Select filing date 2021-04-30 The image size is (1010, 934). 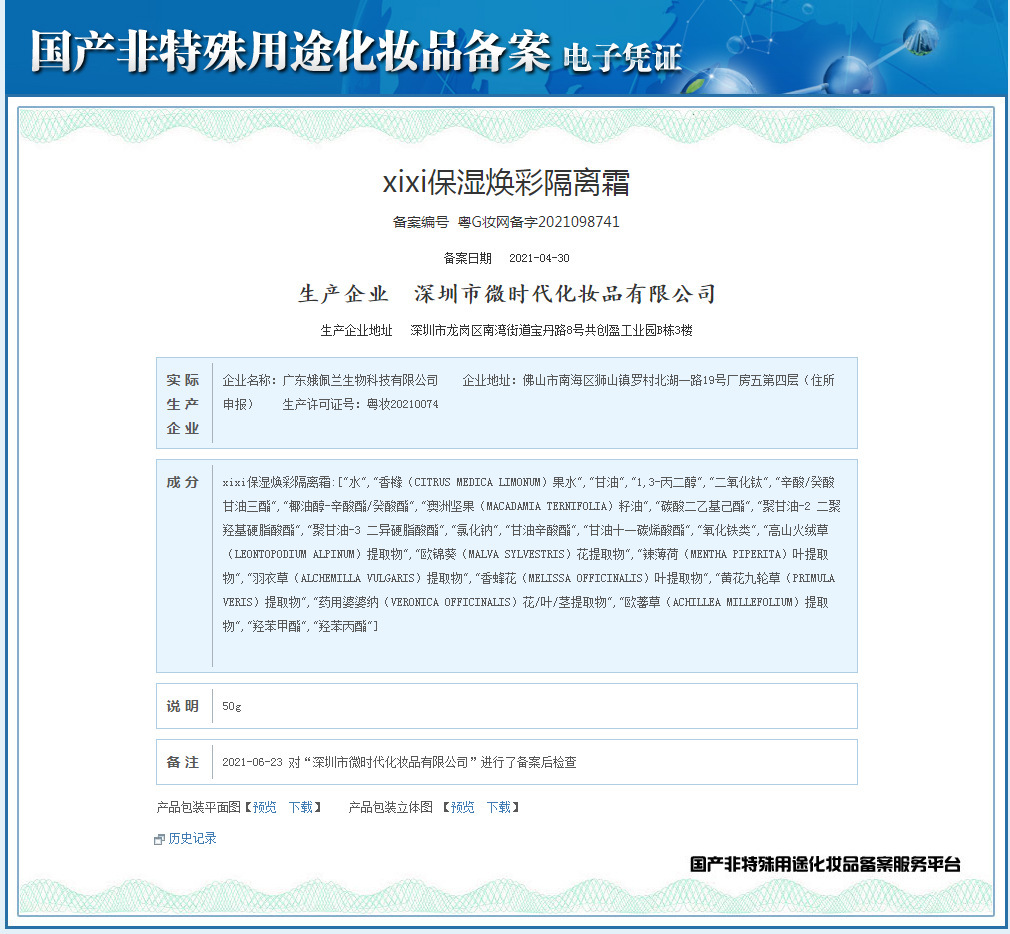(539, 258)
